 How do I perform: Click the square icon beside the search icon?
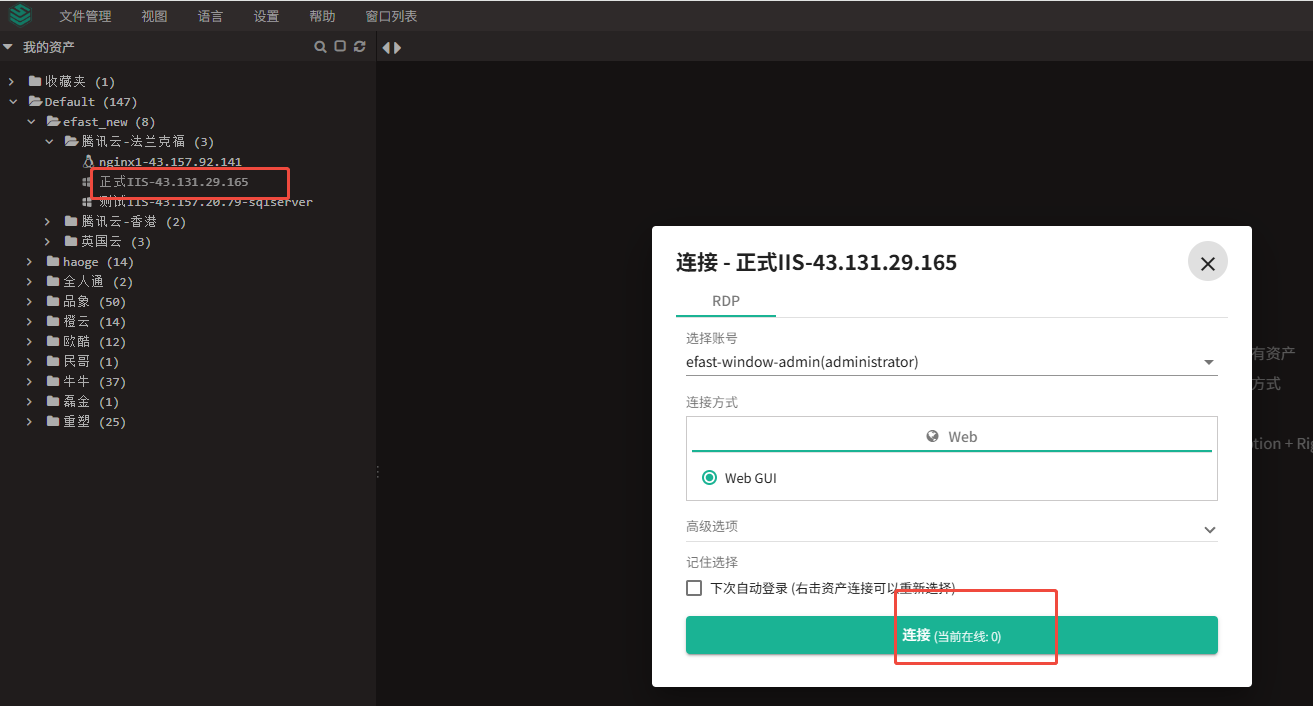340,47
